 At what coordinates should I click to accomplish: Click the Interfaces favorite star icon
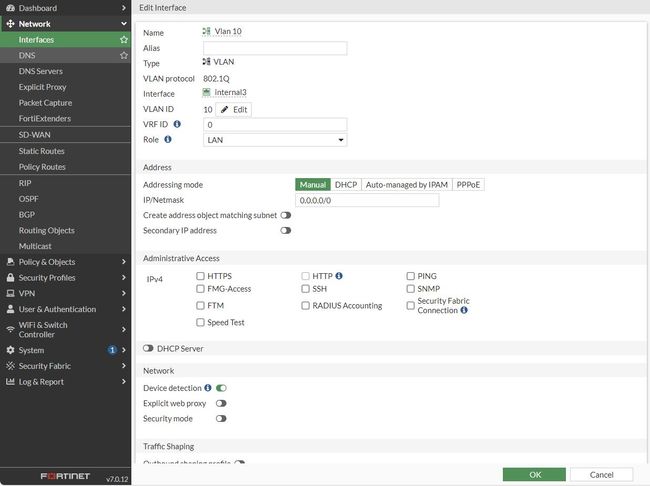click(124, 40)
